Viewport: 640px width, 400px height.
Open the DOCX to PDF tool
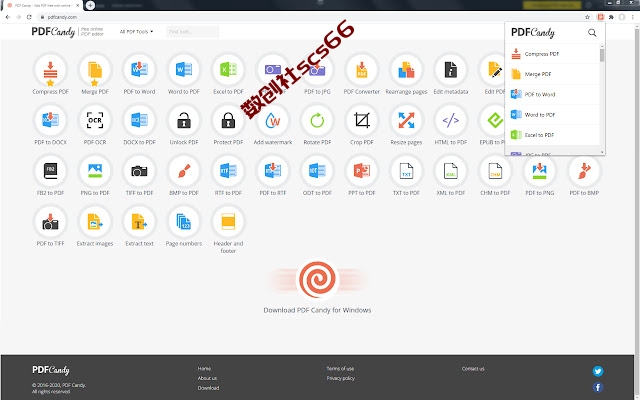tap(139, 125)
